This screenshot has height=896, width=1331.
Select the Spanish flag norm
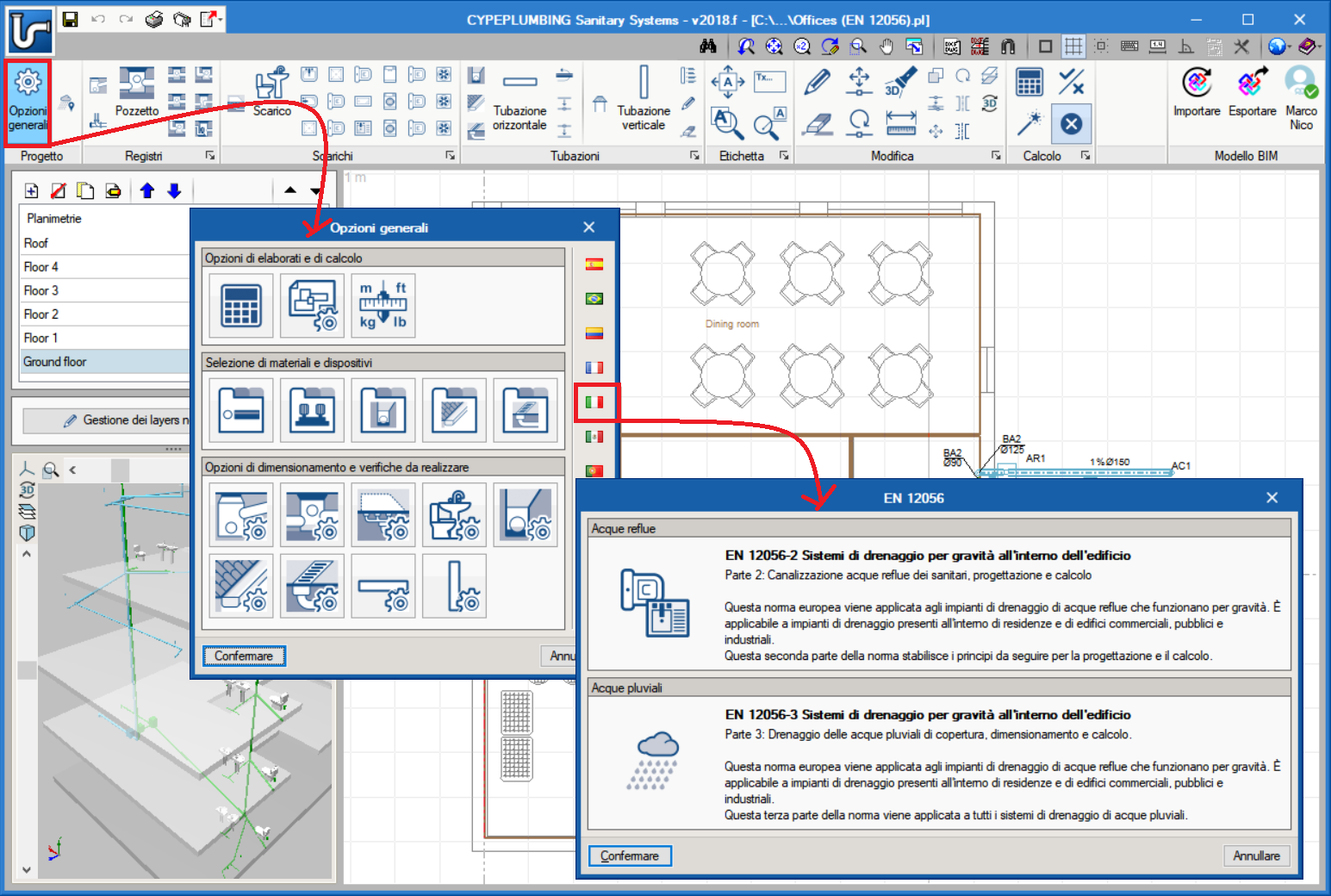tap(594, 264)
